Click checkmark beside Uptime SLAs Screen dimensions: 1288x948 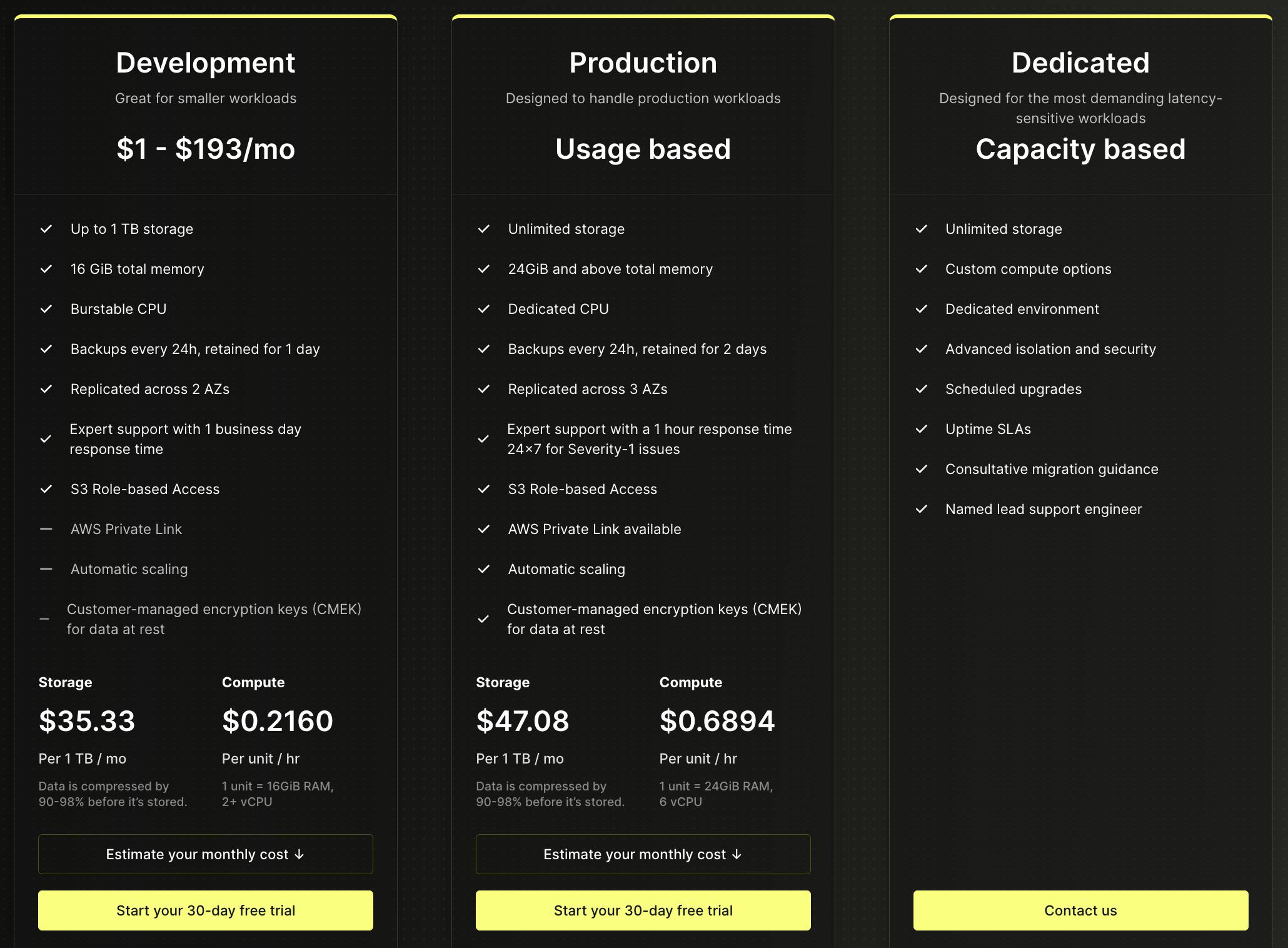922,429
